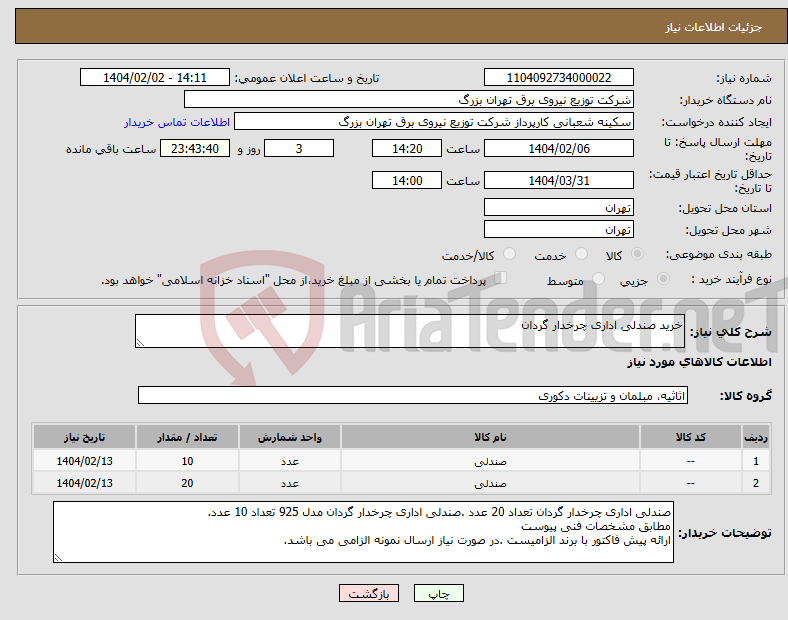The height and width of the screenshot is (620, 788).
Task: Click date 1404/02/13 in row 1
Action: click(84, 461)
